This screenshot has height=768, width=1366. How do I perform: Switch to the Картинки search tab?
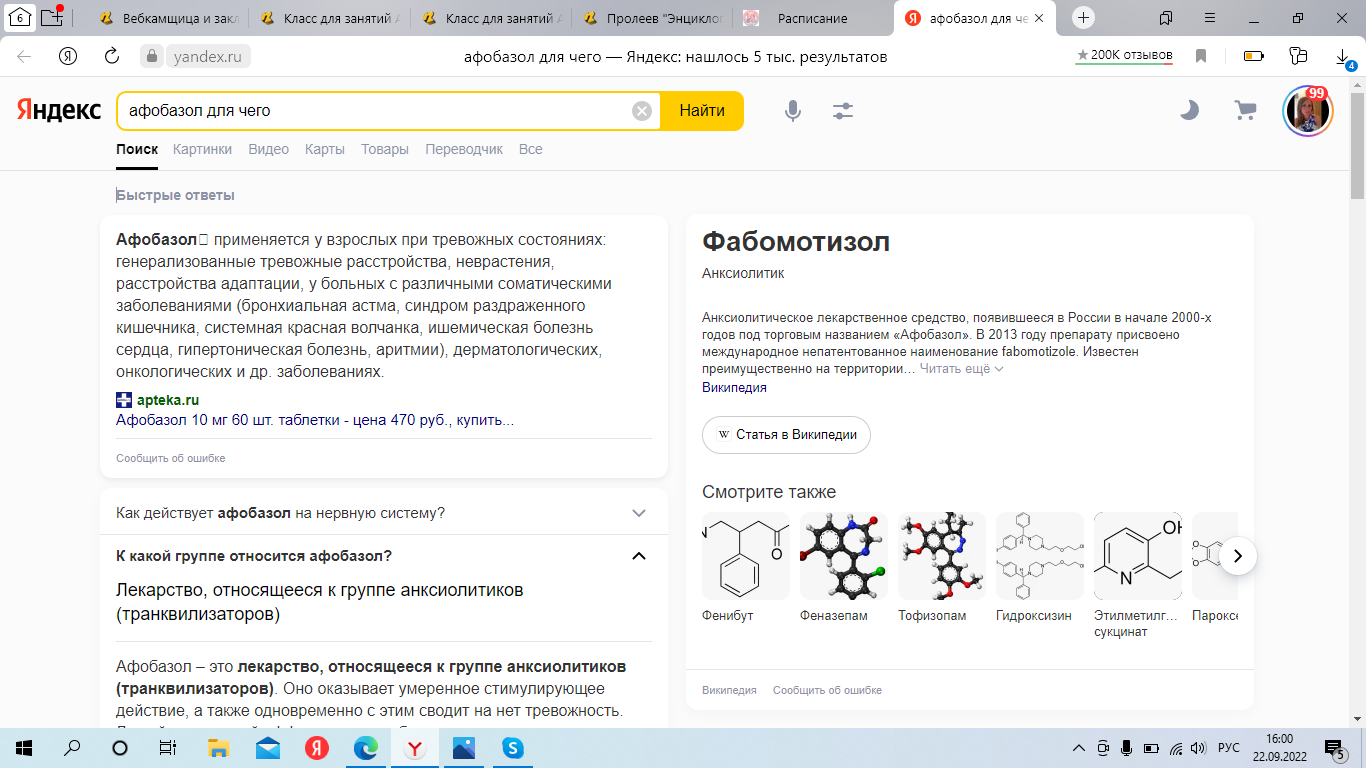click(202, 149)
